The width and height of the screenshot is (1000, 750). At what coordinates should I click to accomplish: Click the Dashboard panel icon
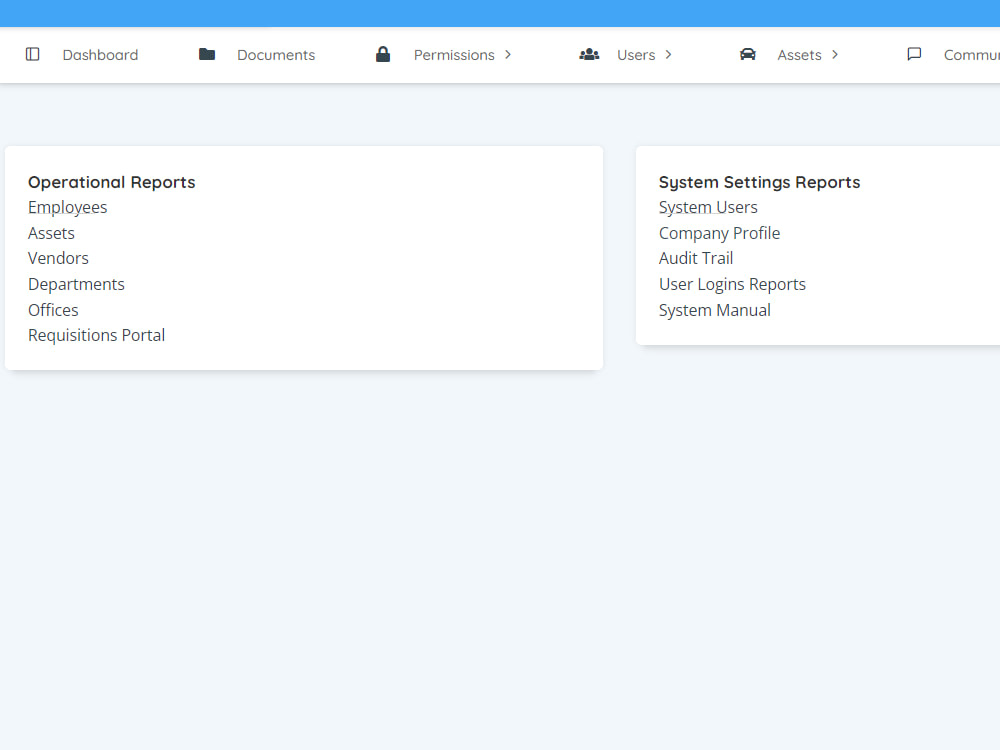click(33, 54)
